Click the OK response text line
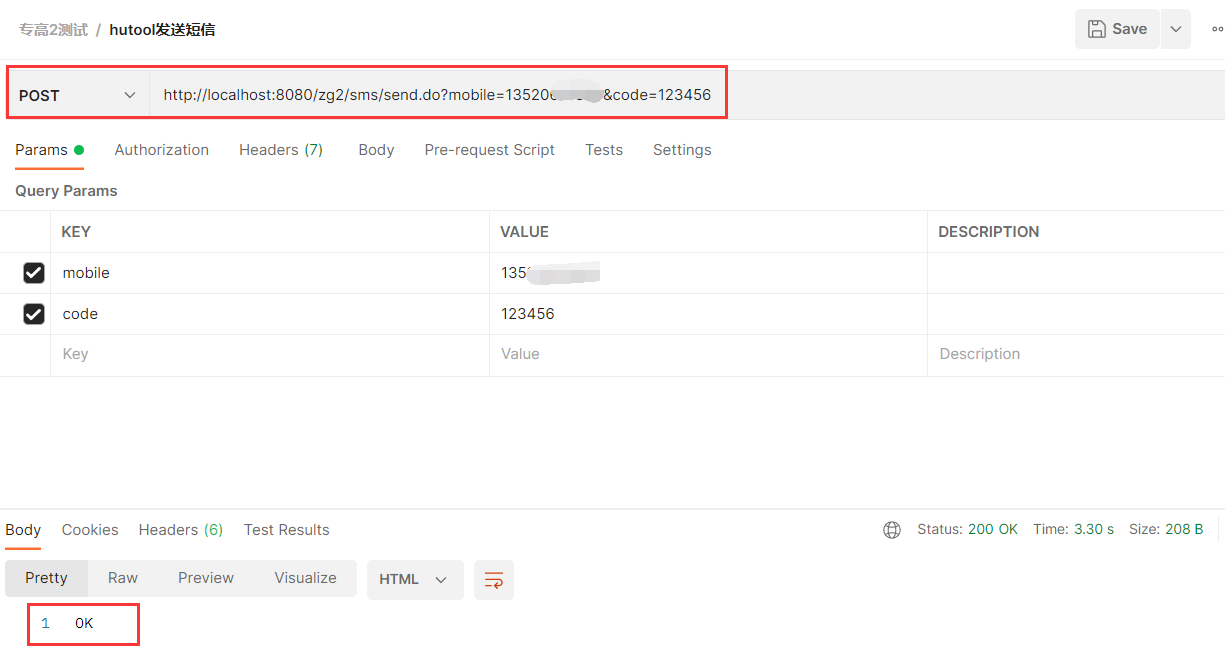The height and width of the screenshot is (661, 1225). tap(84, 623)
